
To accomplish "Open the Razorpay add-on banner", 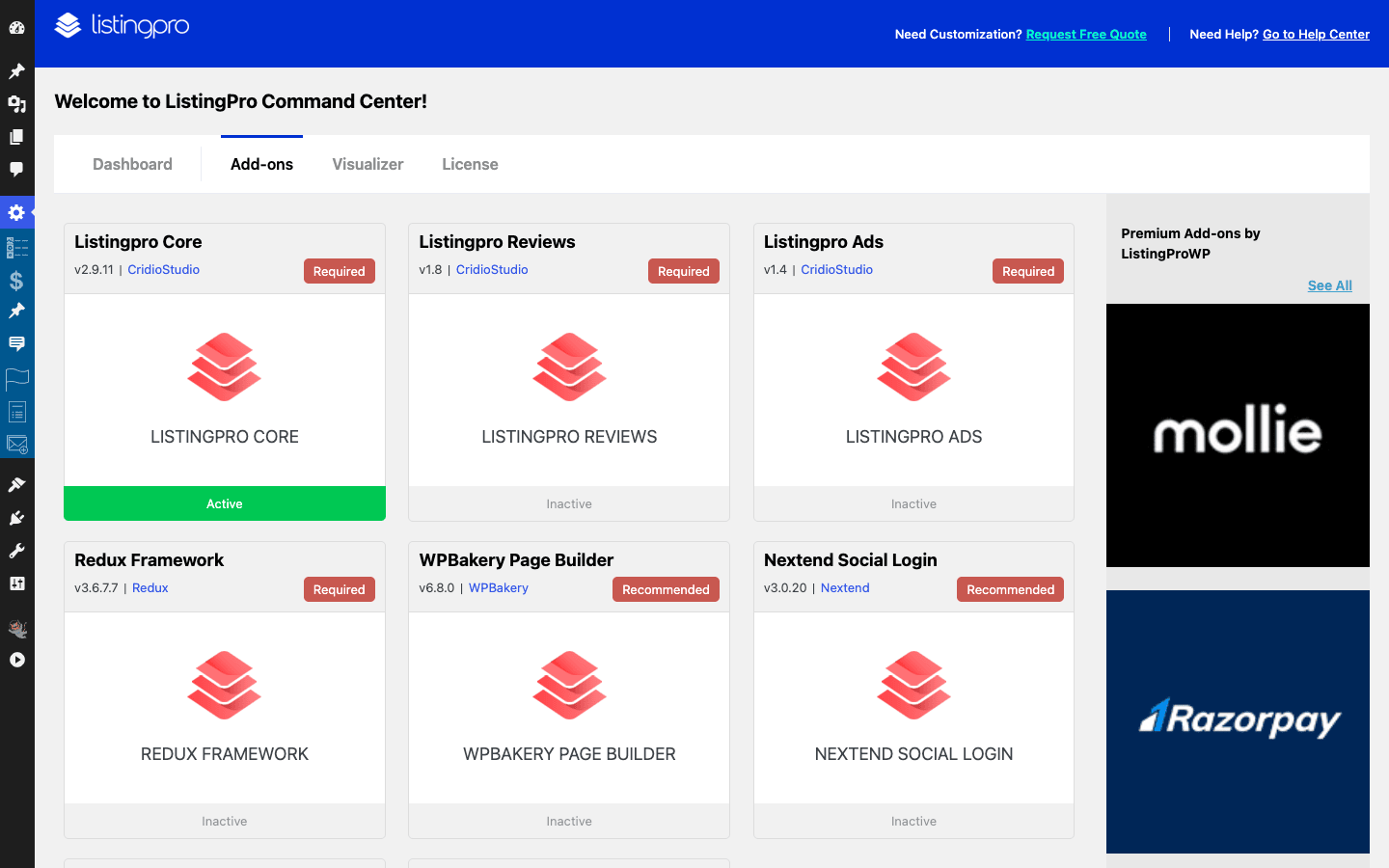I will coord(1238,721).
